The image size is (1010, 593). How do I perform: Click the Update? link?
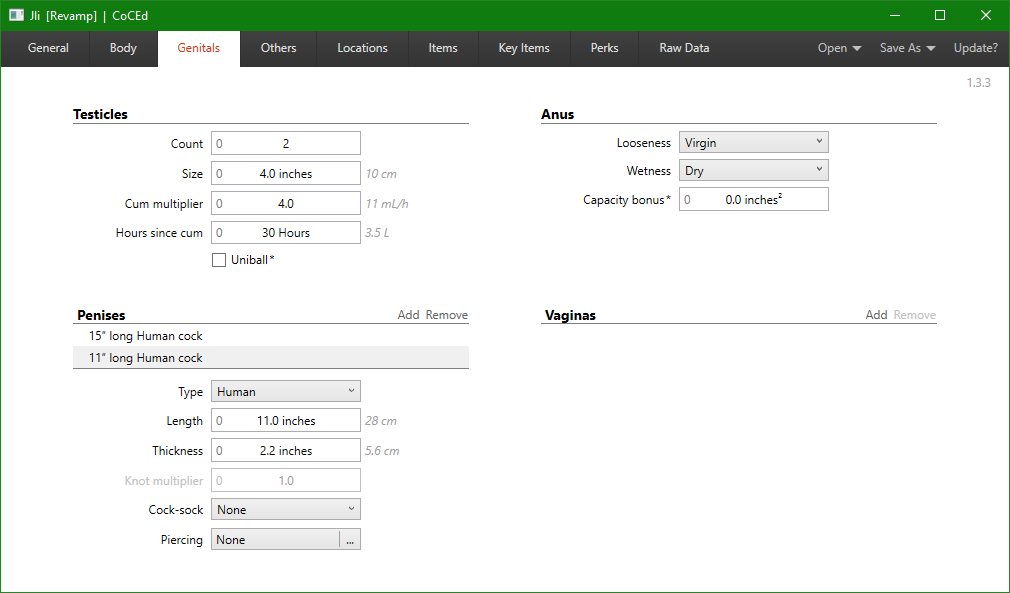coord(975,48)
